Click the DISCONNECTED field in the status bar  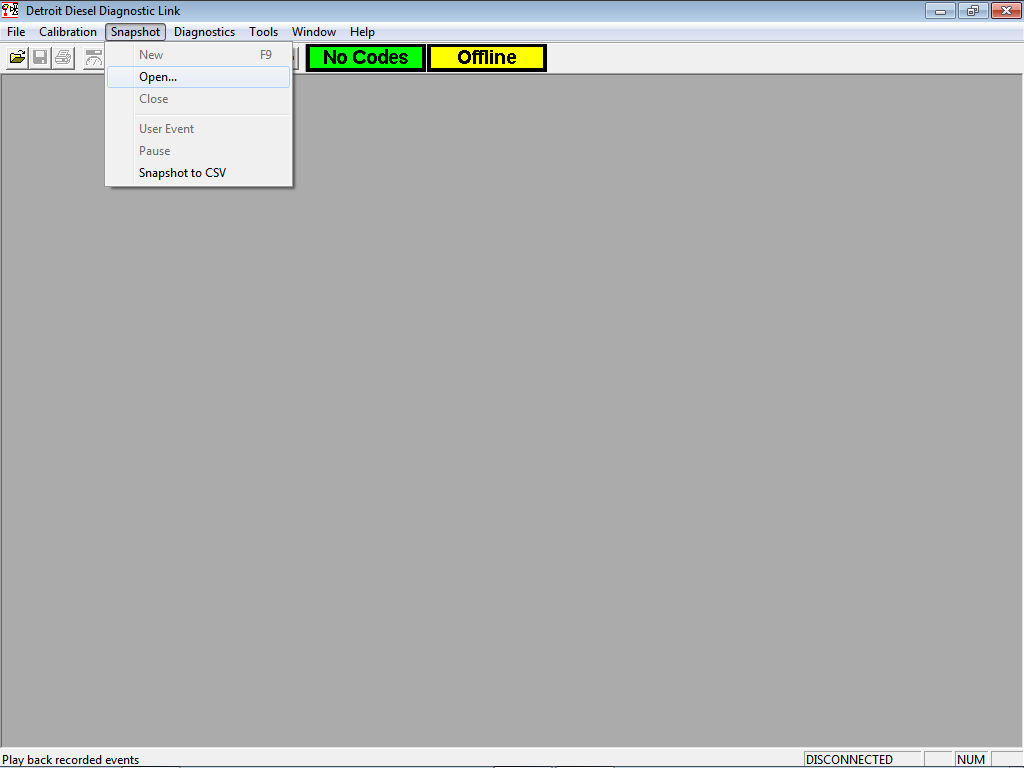tap(861, 759)
